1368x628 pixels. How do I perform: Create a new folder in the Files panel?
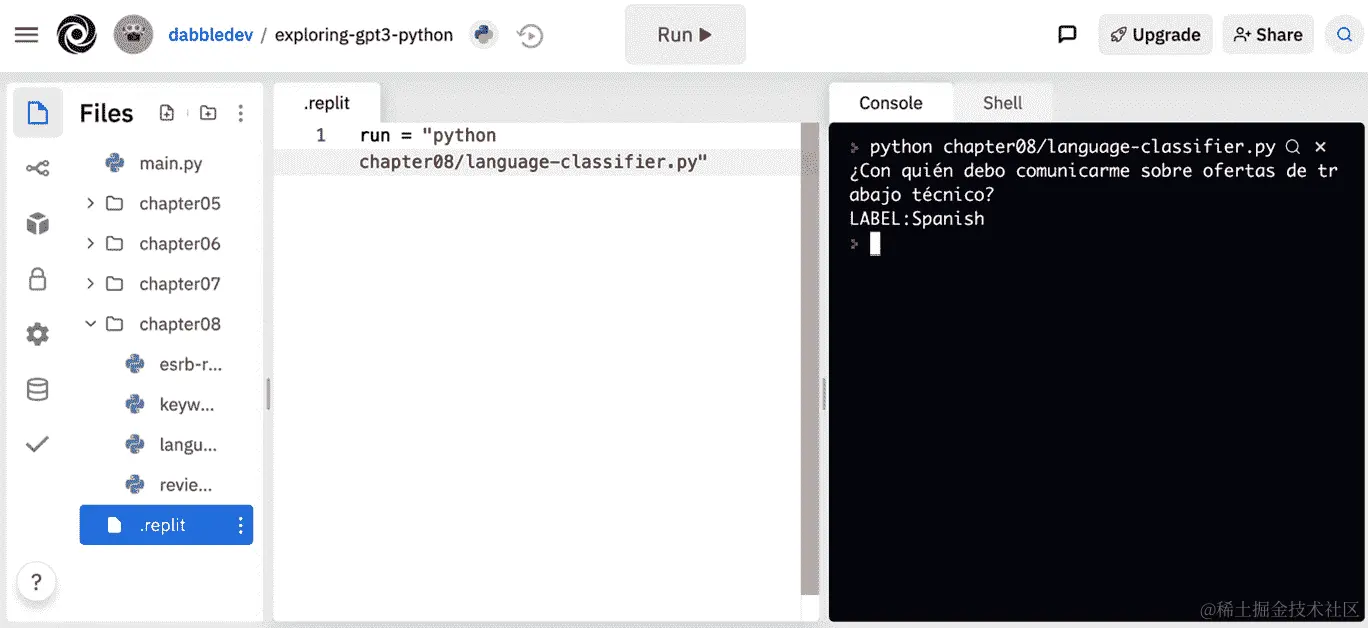(208, 113)
